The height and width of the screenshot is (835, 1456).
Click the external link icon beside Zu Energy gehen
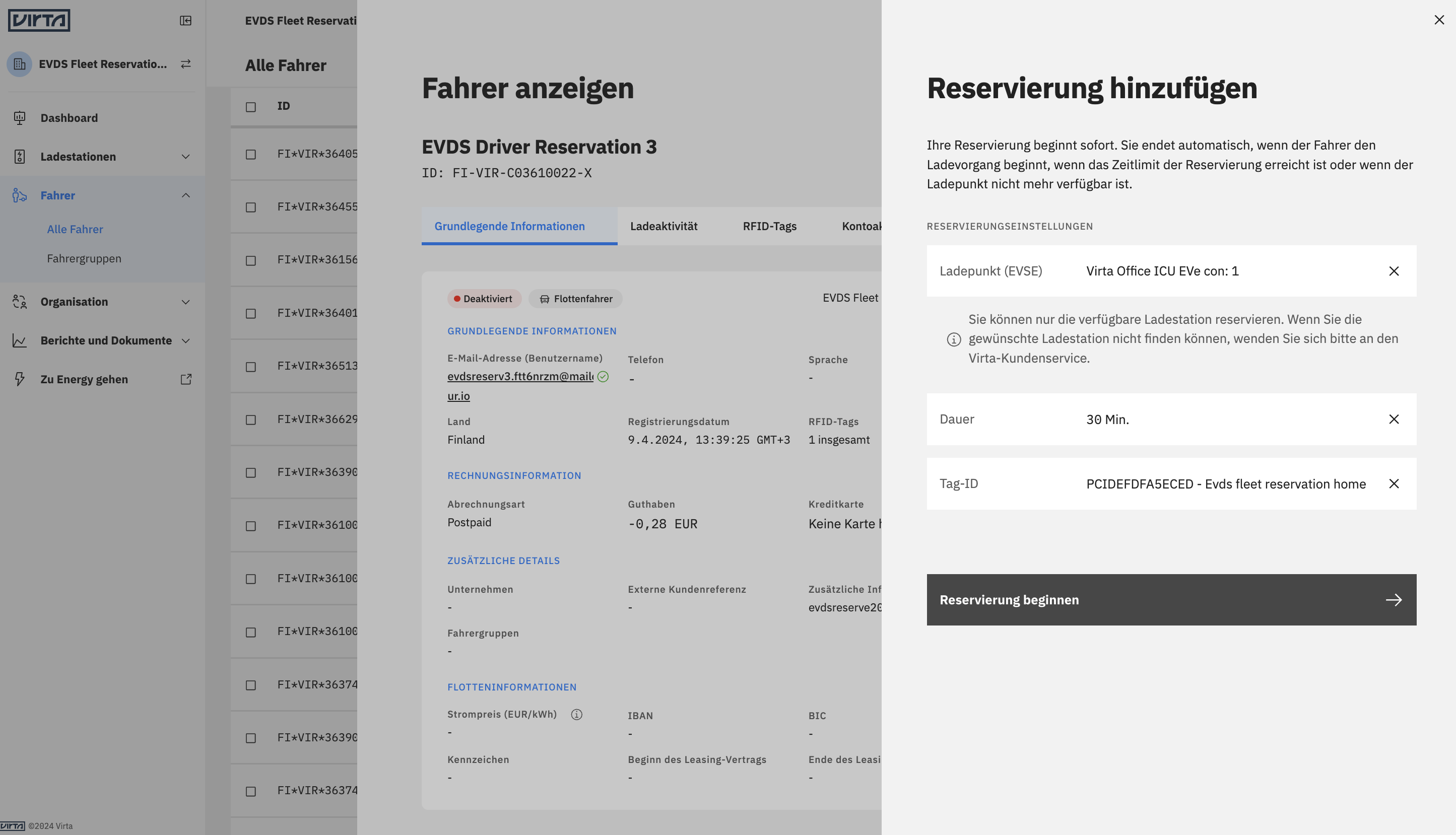point(186,379)
